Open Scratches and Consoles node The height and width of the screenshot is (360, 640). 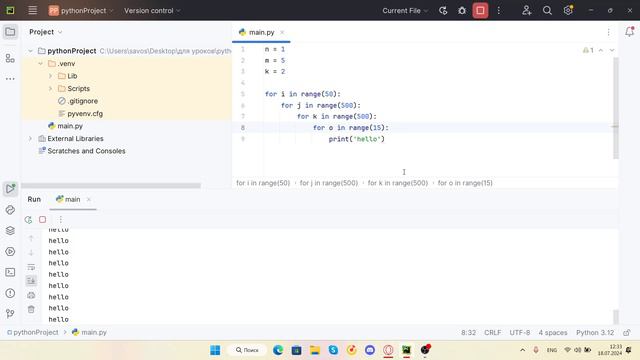[x=82, y=151]
